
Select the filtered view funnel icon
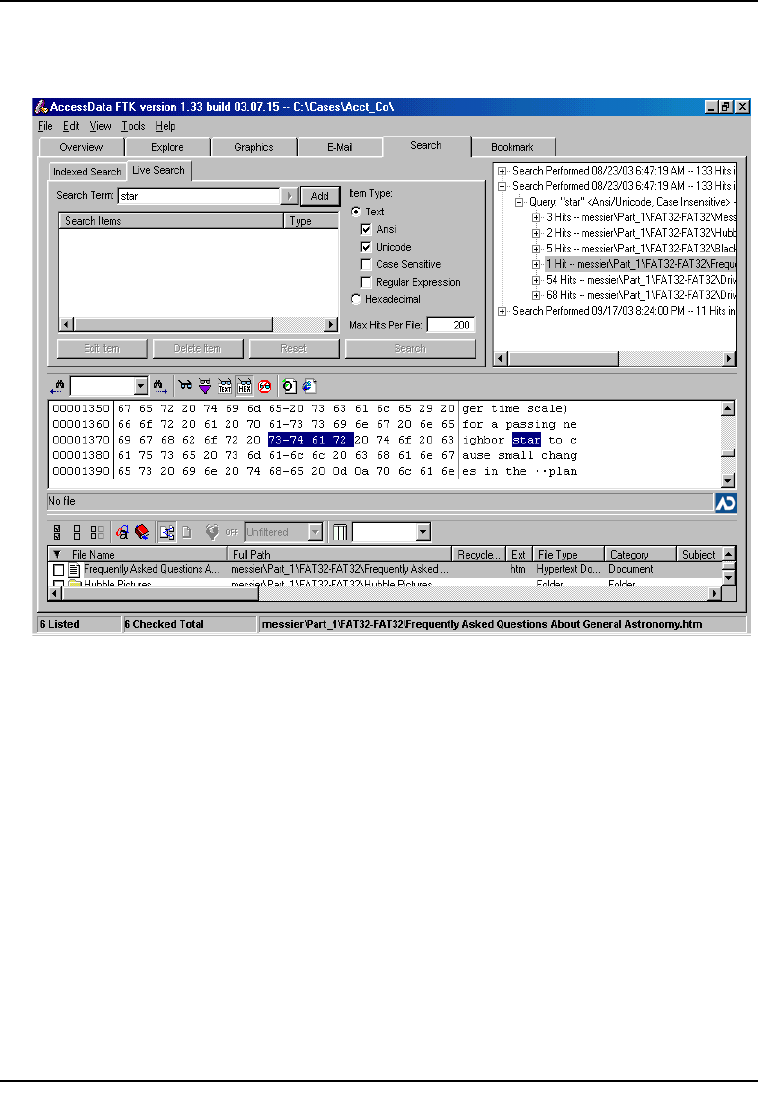pos(205,386)
